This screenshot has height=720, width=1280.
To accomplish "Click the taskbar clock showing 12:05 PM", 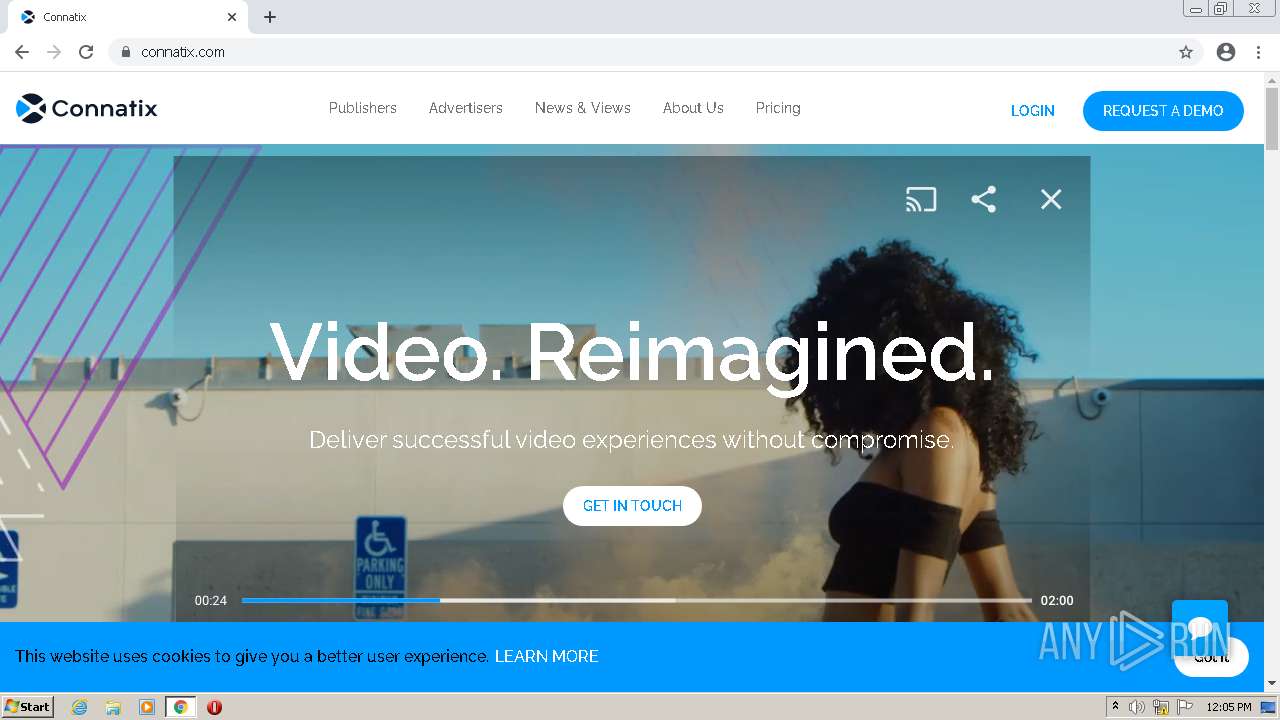I will point(1229,707).
